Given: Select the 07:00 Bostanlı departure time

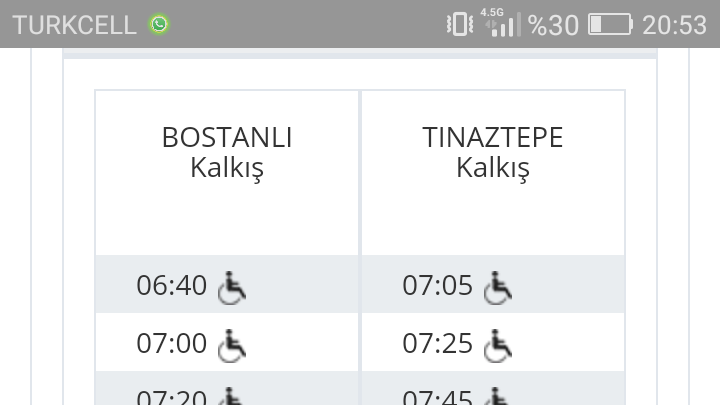Looking at the screenshot, I should (171, 343).
